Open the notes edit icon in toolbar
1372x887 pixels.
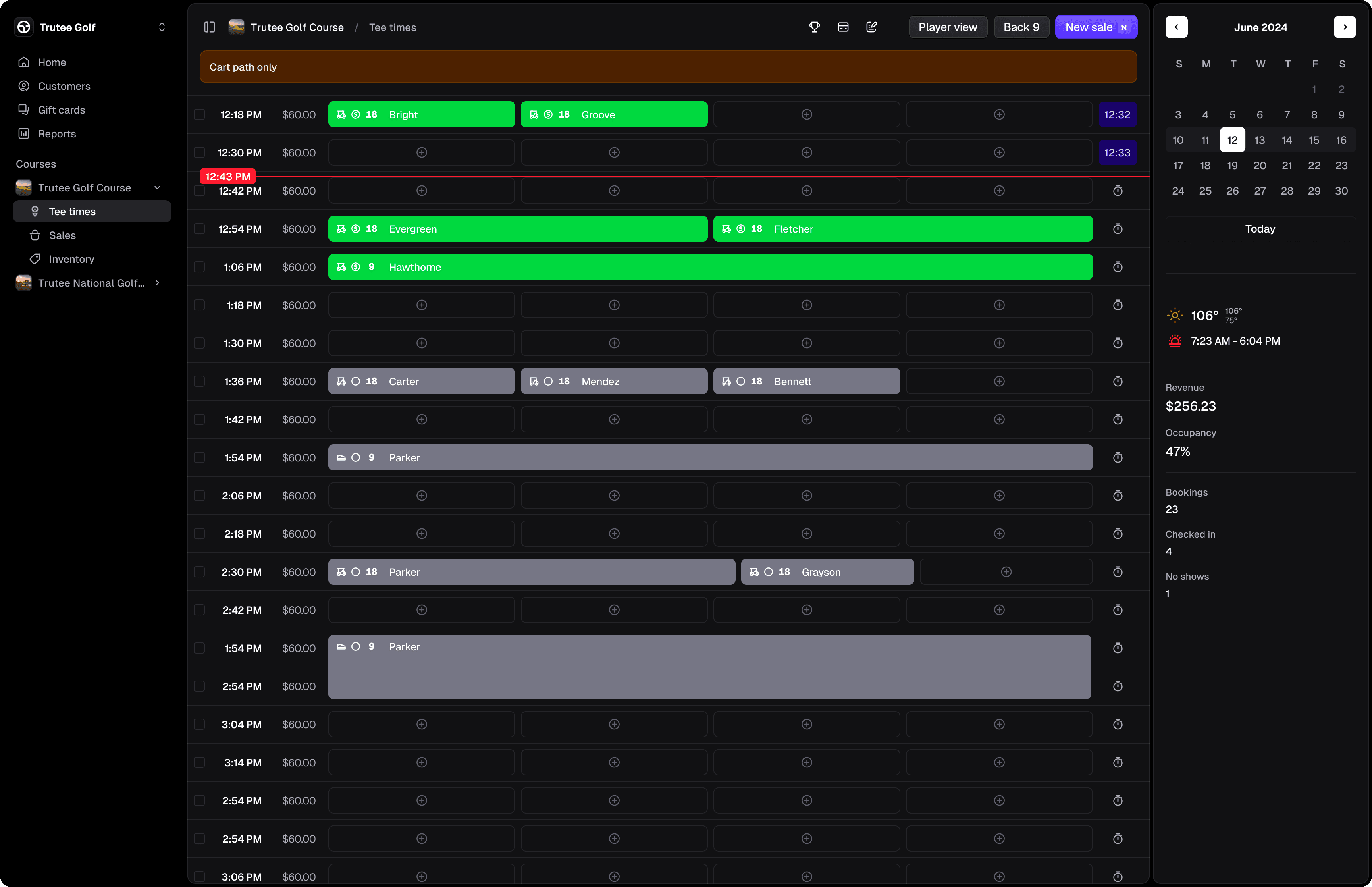[871, 27]
